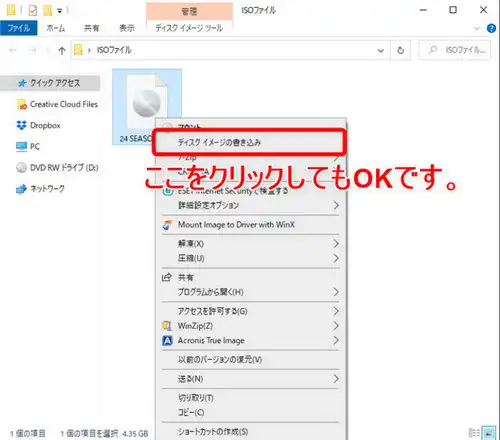Expand arrow beside 送る(N)
The image size is (500, 440).
pyautogui.click(x=336, y=379)
